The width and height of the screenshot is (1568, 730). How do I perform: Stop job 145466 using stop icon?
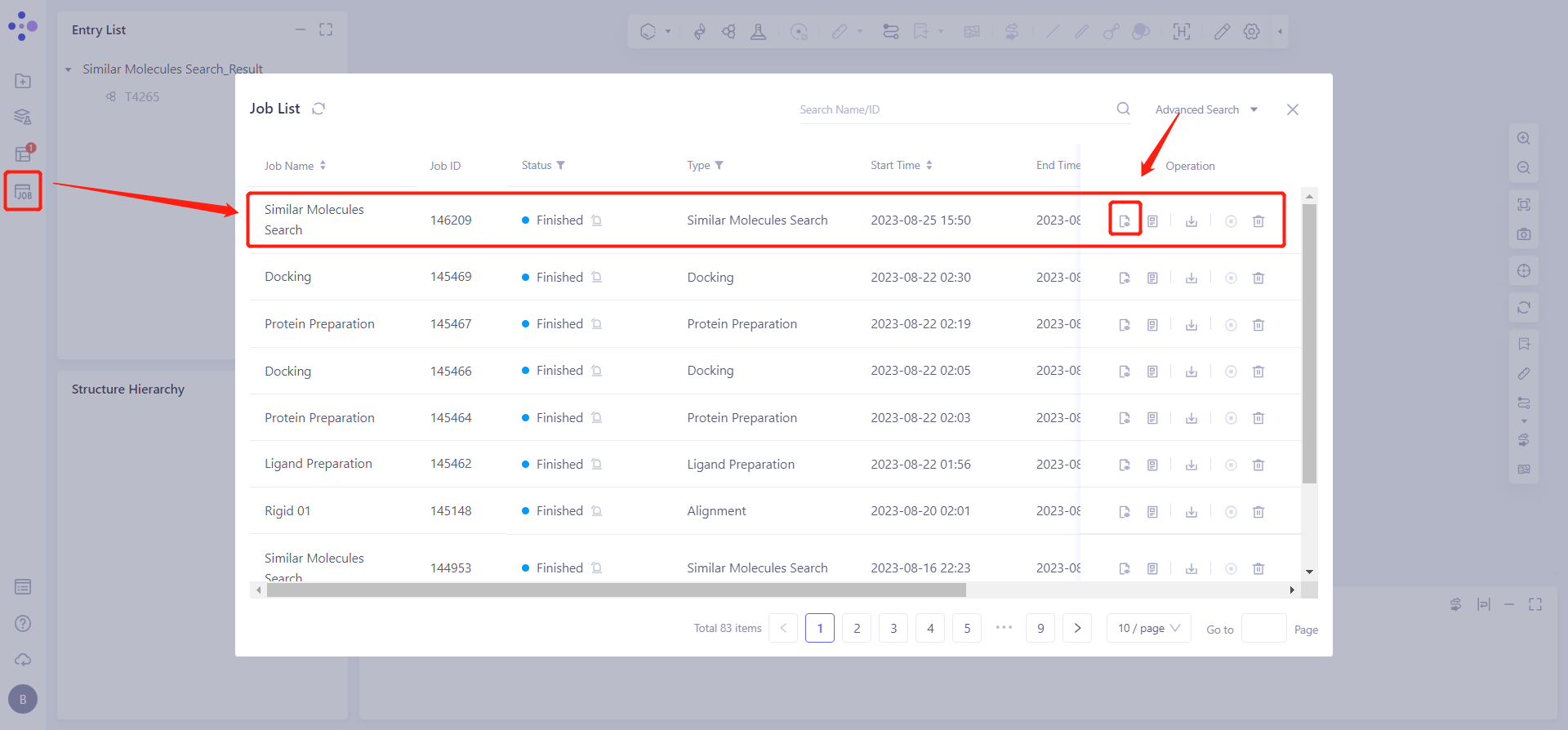pyautogui.click(x=1231, y=372)
